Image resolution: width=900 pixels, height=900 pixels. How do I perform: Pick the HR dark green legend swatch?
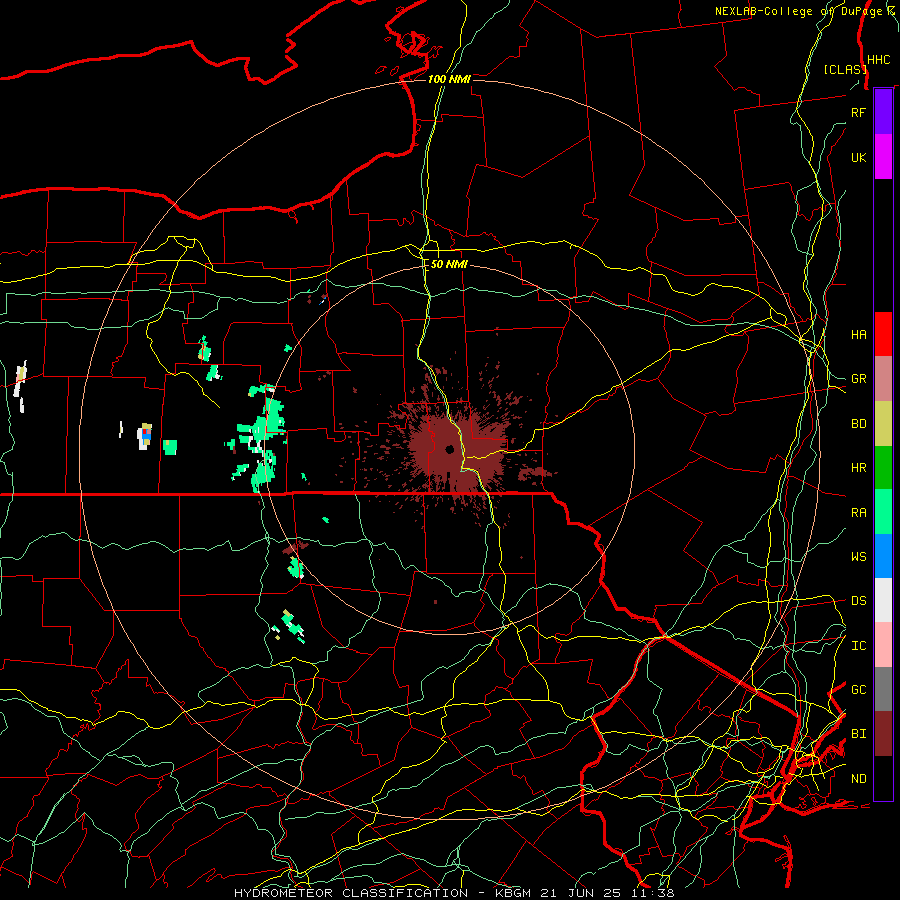point(883,468)
